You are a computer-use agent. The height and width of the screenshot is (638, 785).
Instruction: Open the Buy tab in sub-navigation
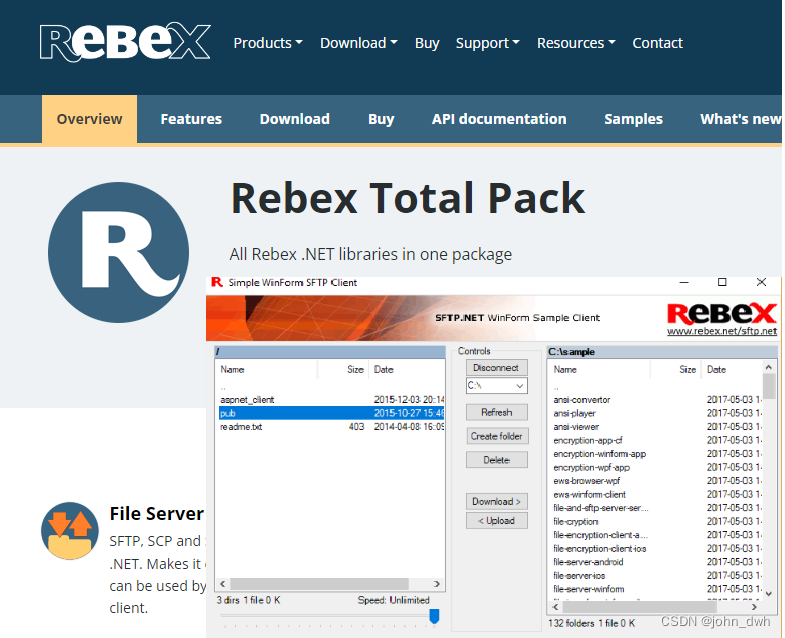tap(381, 119)
